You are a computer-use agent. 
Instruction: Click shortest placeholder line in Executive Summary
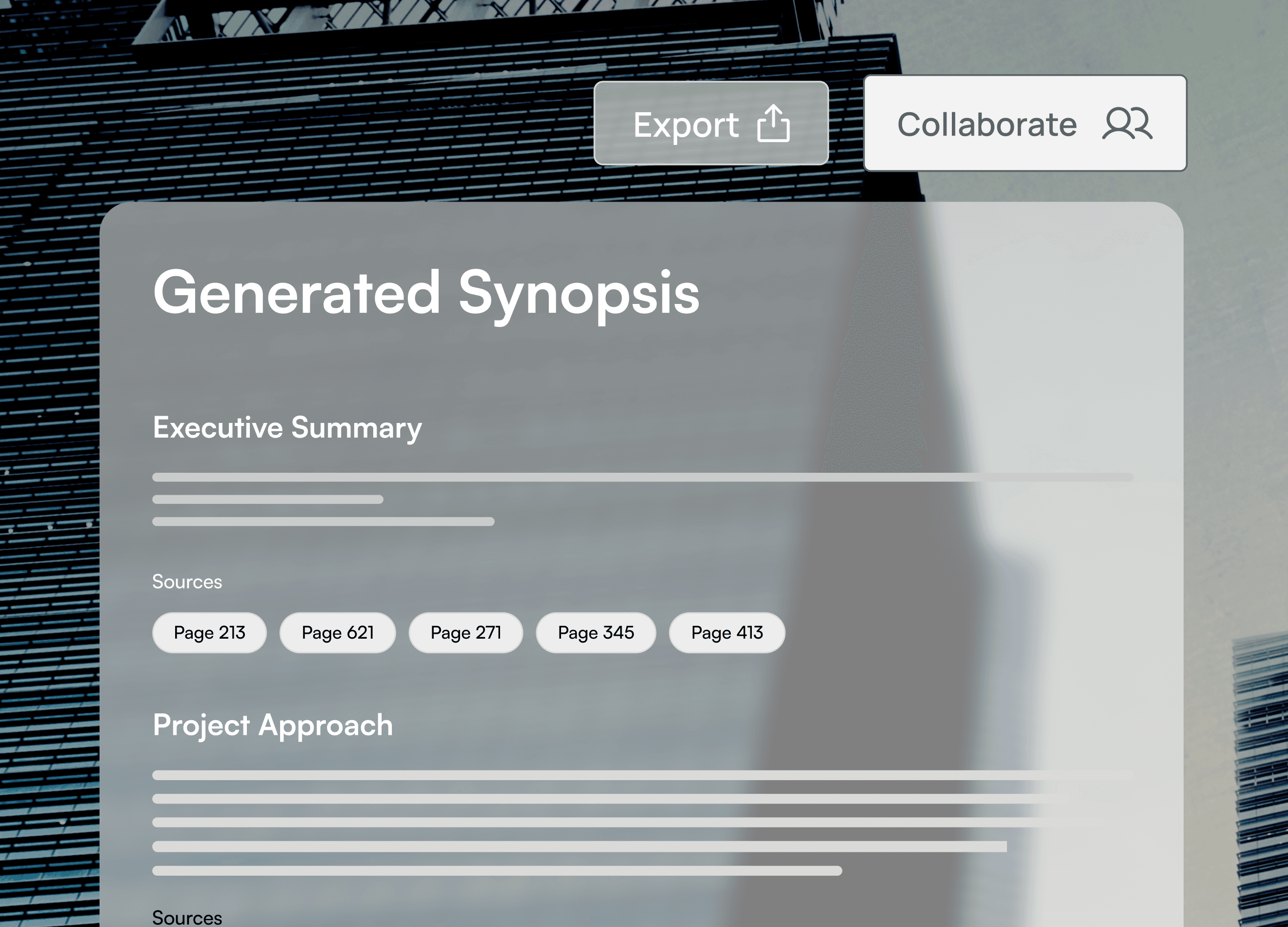(x=267, y=499)
